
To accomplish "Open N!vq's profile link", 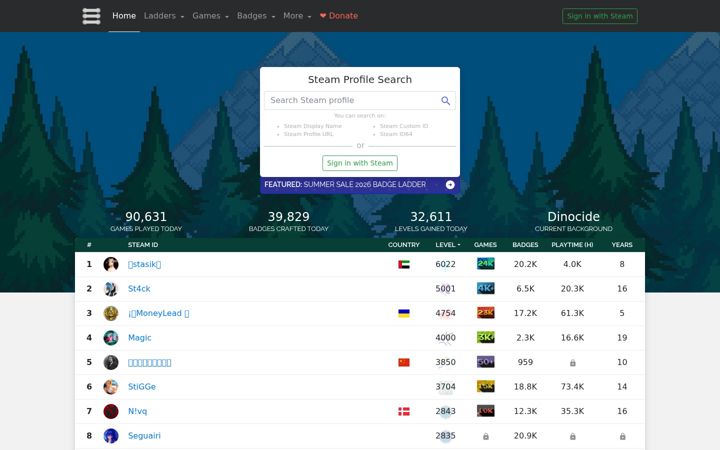I will pyautogui.click(x=137, y=411).
